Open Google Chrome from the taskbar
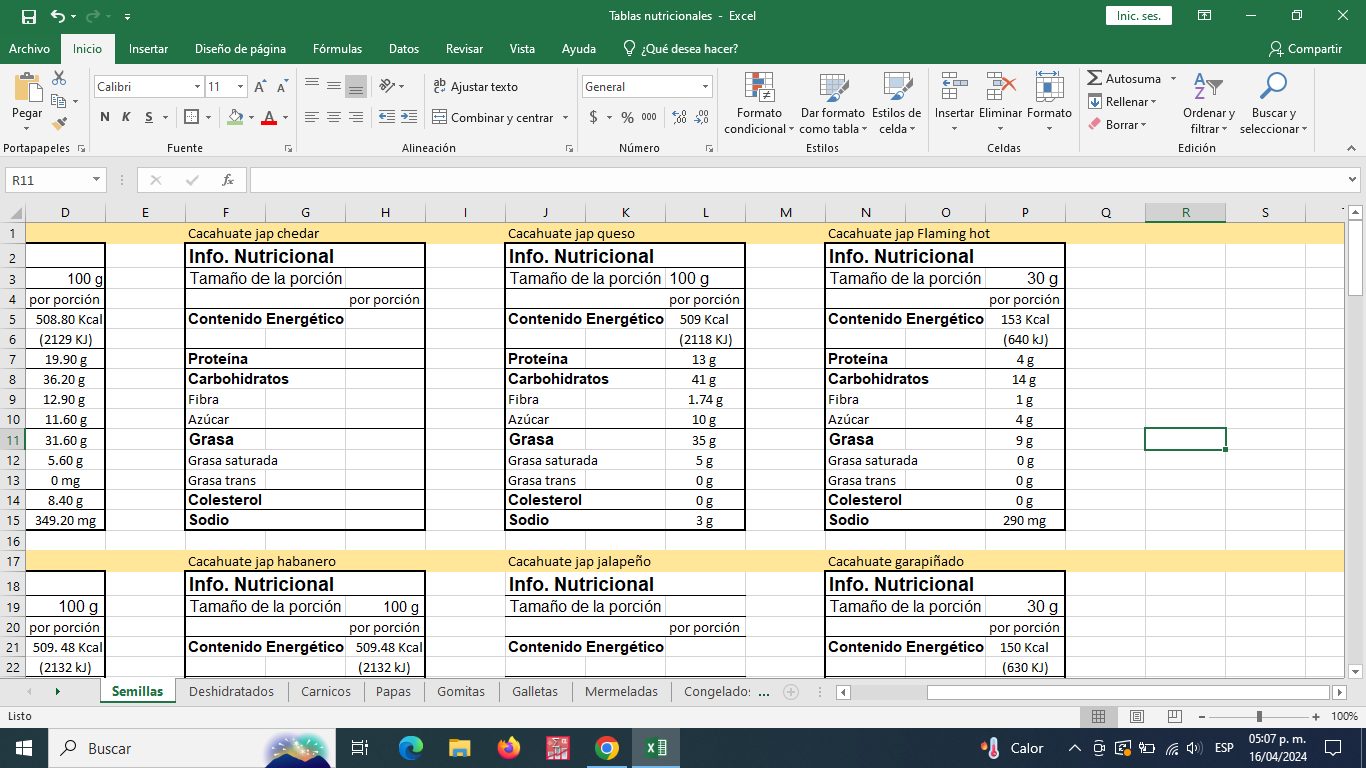1366x768 pixels. pyautogui.click(x=607, y=747)
